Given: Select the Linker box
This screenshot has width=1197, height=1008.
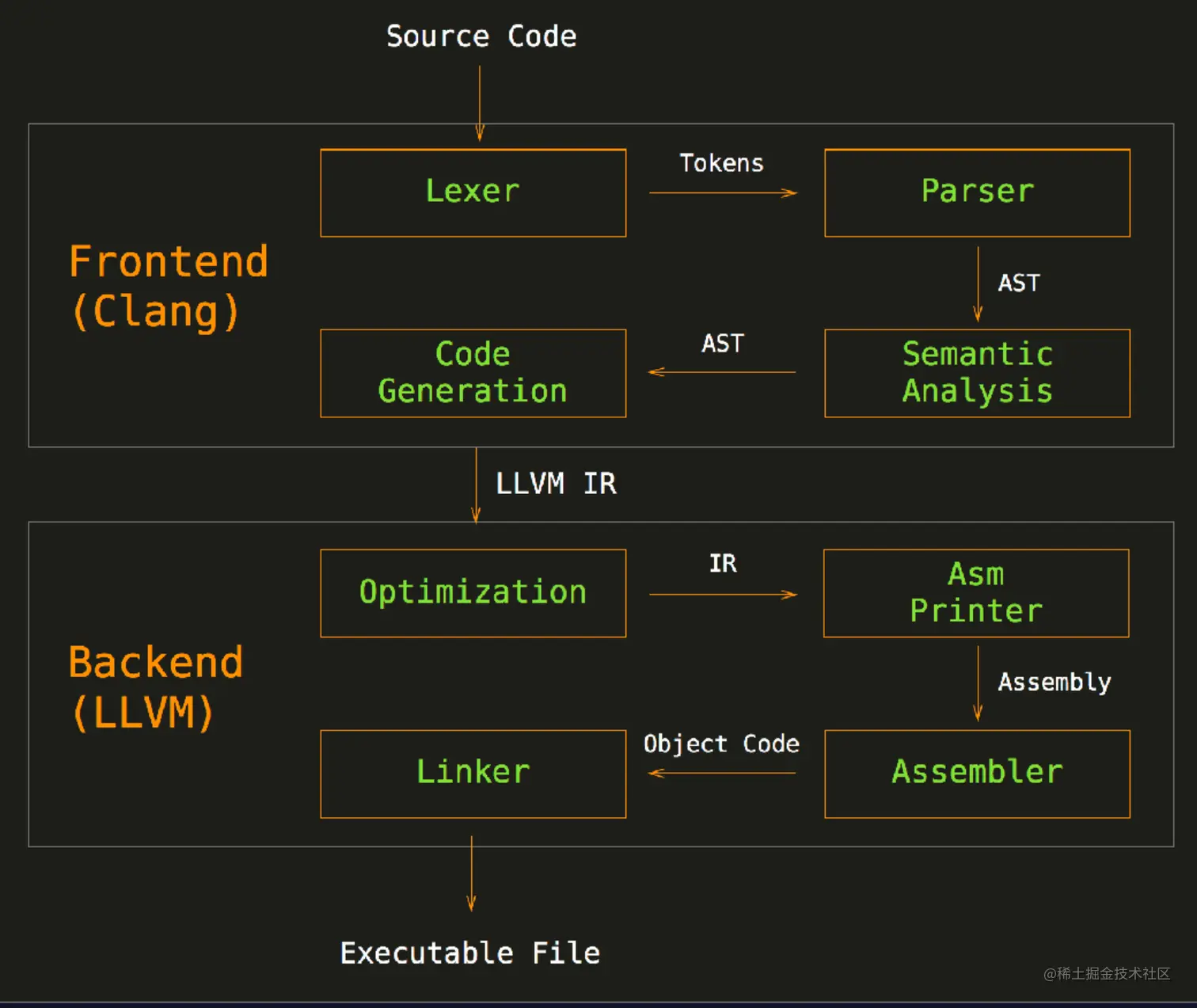Looking at the screenshot, I should click(473, 773).
